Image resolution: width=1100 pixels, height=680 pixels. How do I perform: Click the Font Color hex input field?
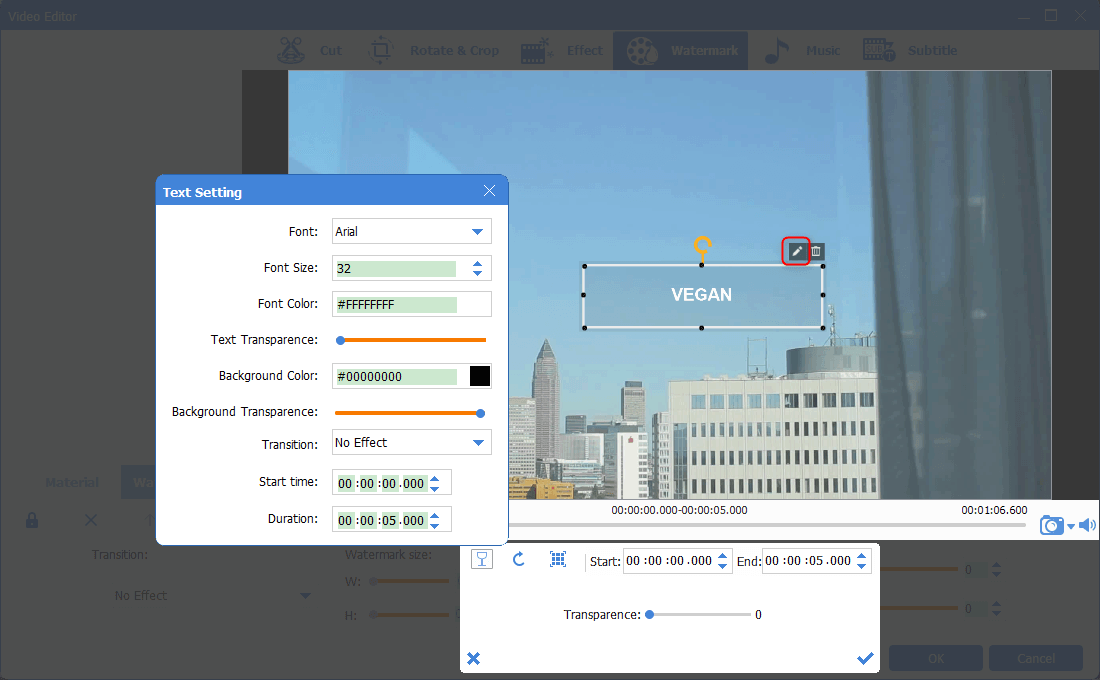point(396,304)
